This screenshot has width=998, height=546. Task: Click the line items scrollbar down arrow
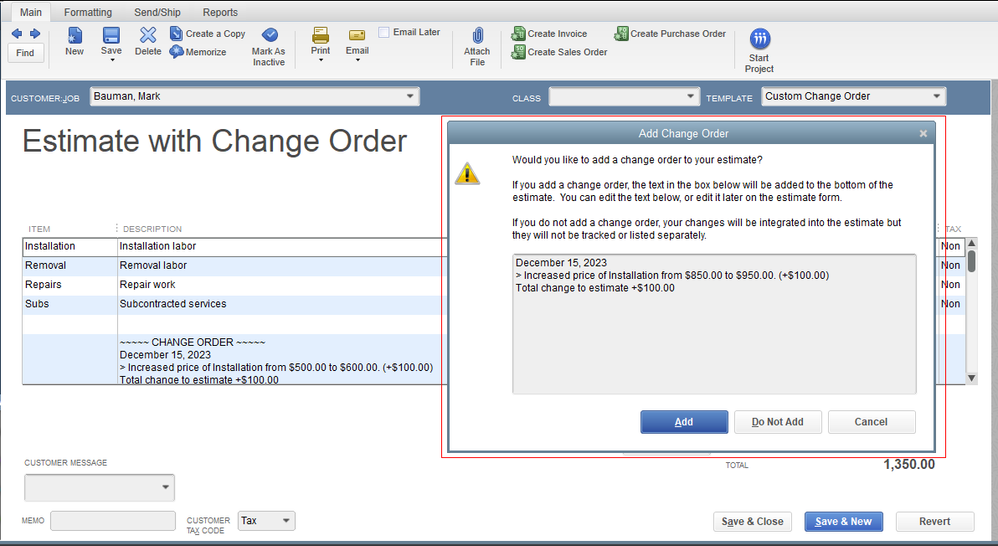971,378
